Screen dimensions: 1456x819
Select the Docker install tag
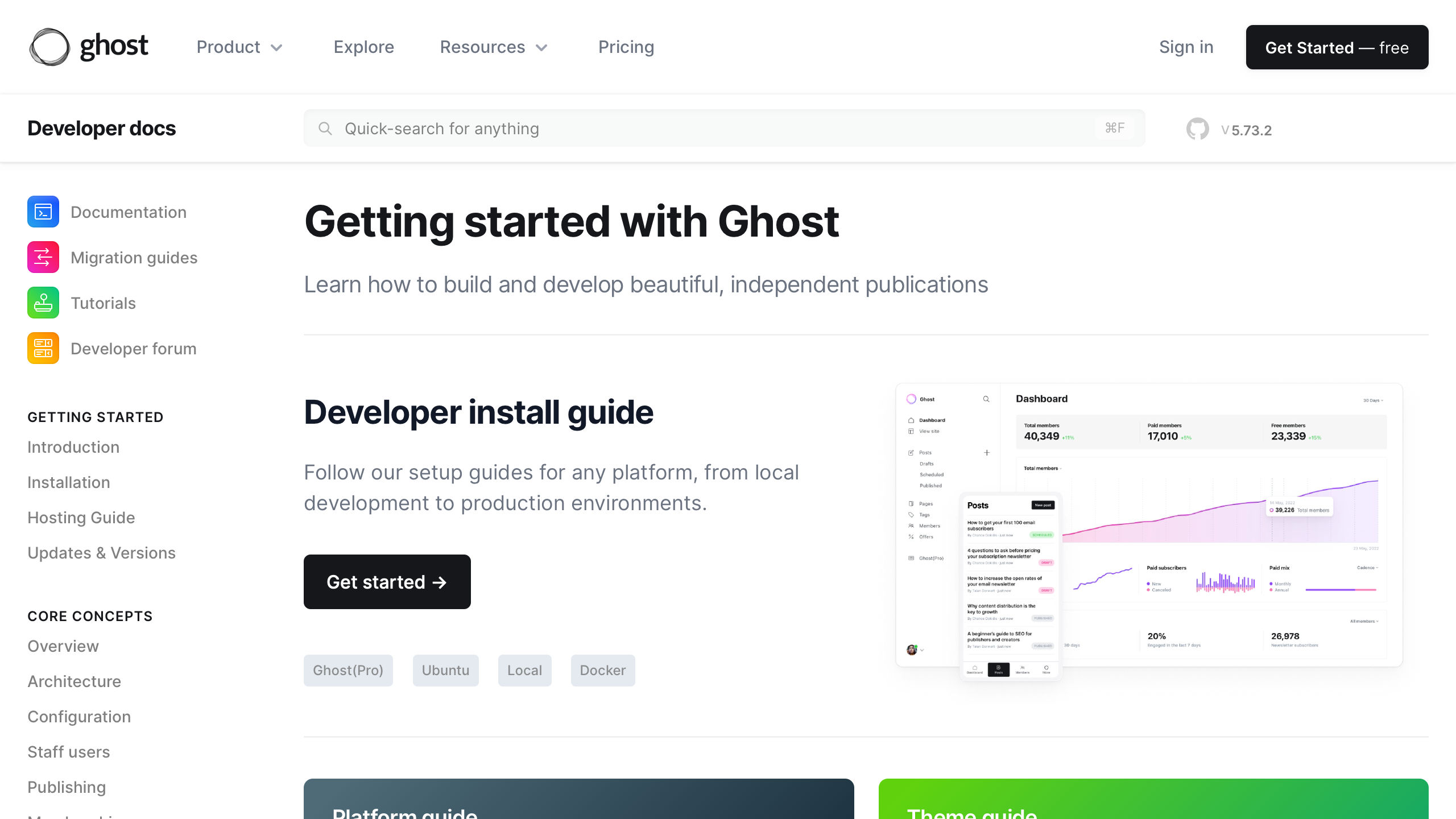coord(603,671)
